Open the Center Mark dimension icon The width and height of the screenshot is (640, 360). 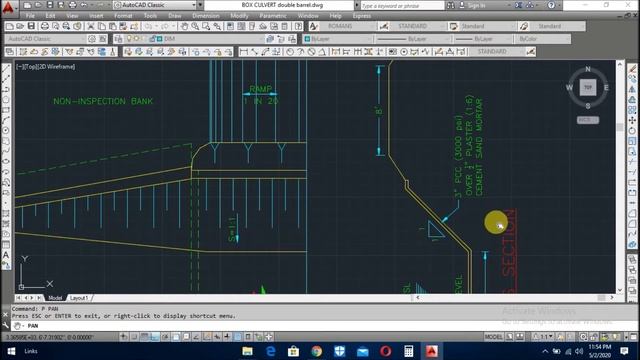404,52
